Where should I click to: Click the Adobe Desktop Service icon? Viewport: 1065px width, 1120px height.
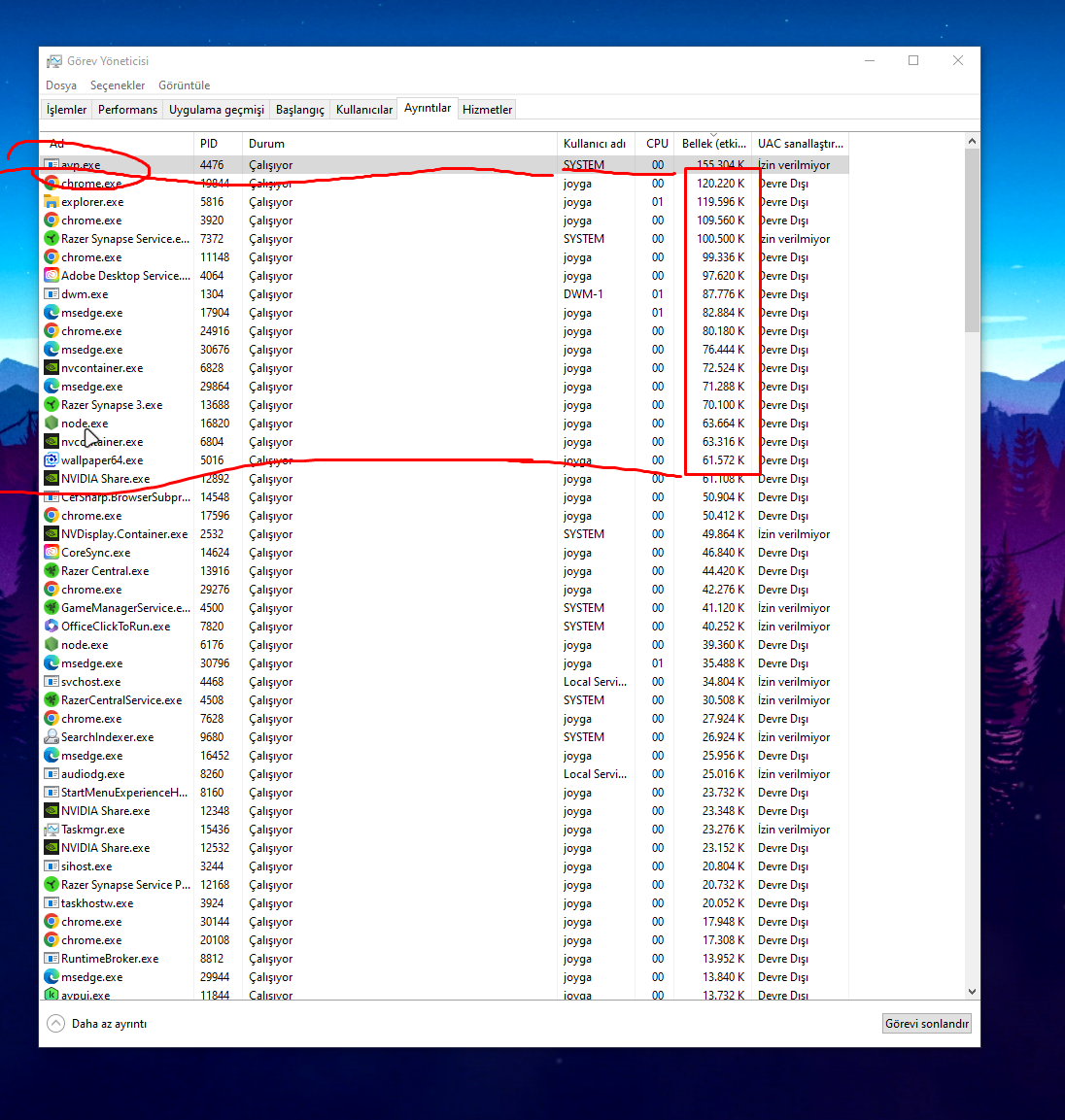pos(51,276)
